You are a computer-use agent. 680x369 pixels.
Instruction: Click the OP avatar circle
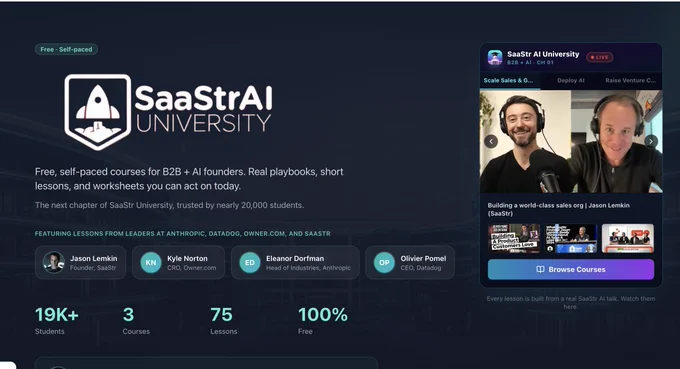tap(384, 262)
